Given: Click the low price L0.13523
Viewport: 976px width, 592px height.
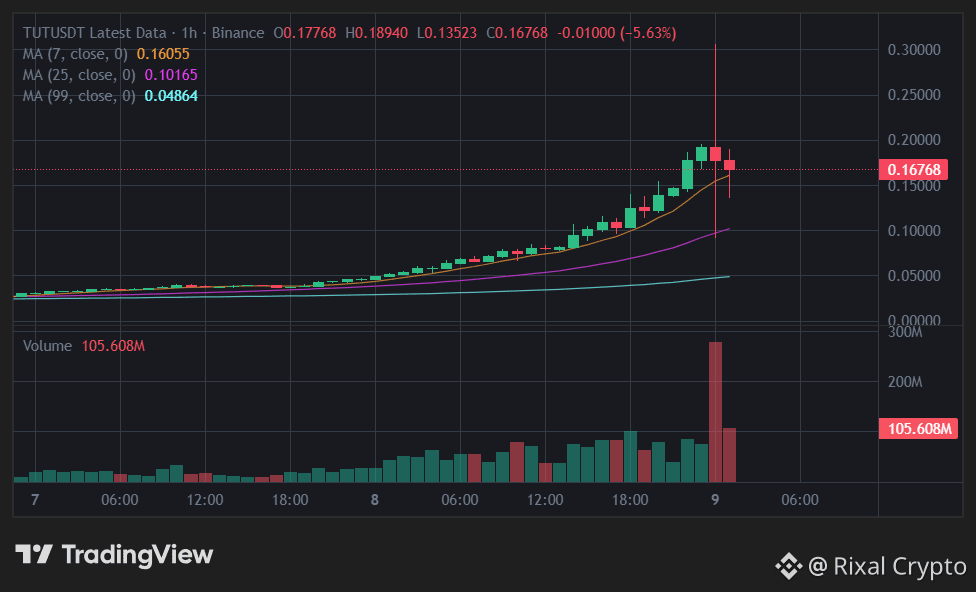Looking at the screenshot, I should click(x=447, y=33).
